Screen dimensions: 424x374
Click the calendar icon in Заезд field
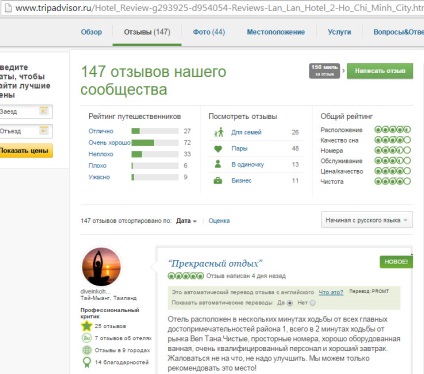tap(44, 111)
